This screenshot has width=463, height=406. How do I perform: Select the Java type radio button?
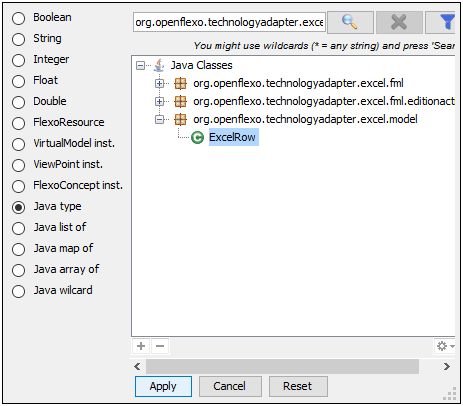point(18,207)
